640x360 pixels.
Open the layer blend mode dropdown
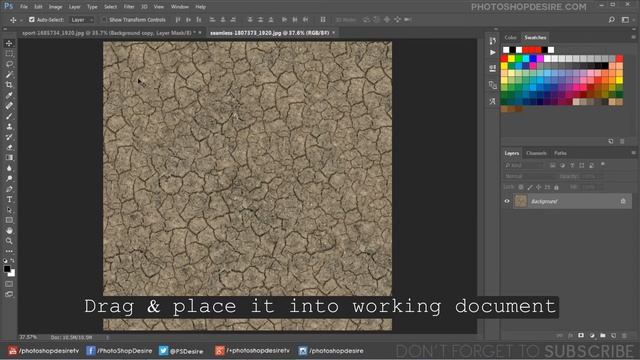529,176
